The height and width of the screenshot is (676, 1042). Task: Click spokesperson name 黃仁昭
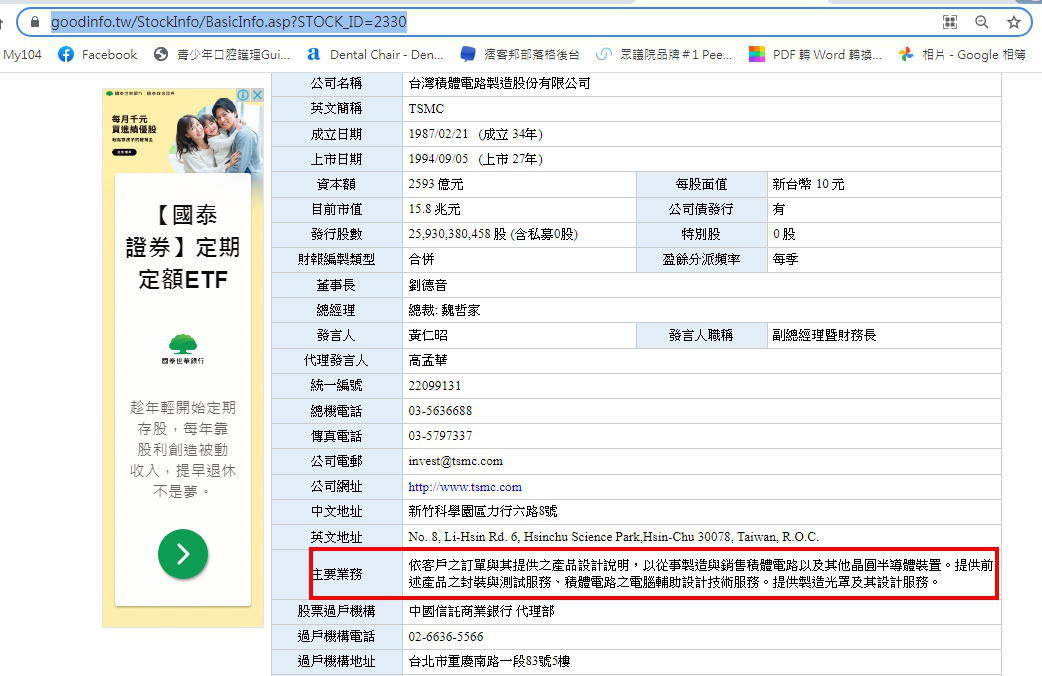click(x=427, y=336)
